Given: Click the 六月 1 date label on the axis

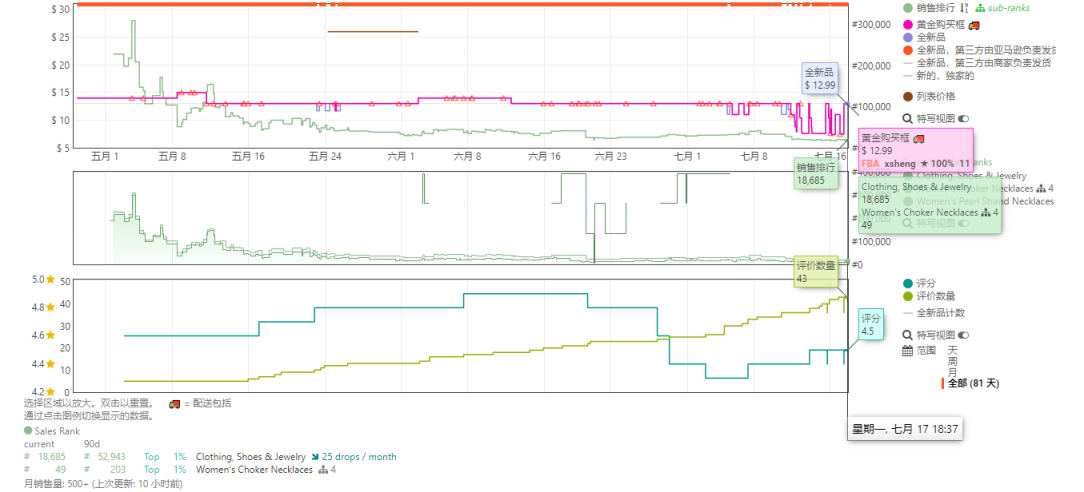Looking at the screenshot, I should coord(400,157).
